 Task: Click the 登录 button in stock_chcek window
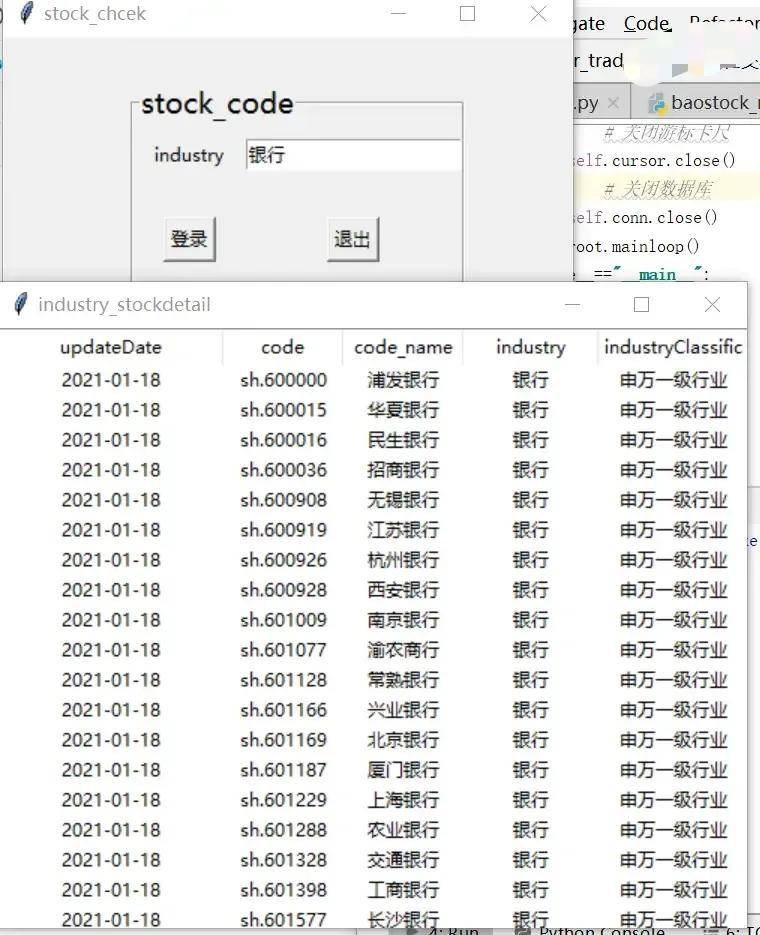click(x=190, y=239)
